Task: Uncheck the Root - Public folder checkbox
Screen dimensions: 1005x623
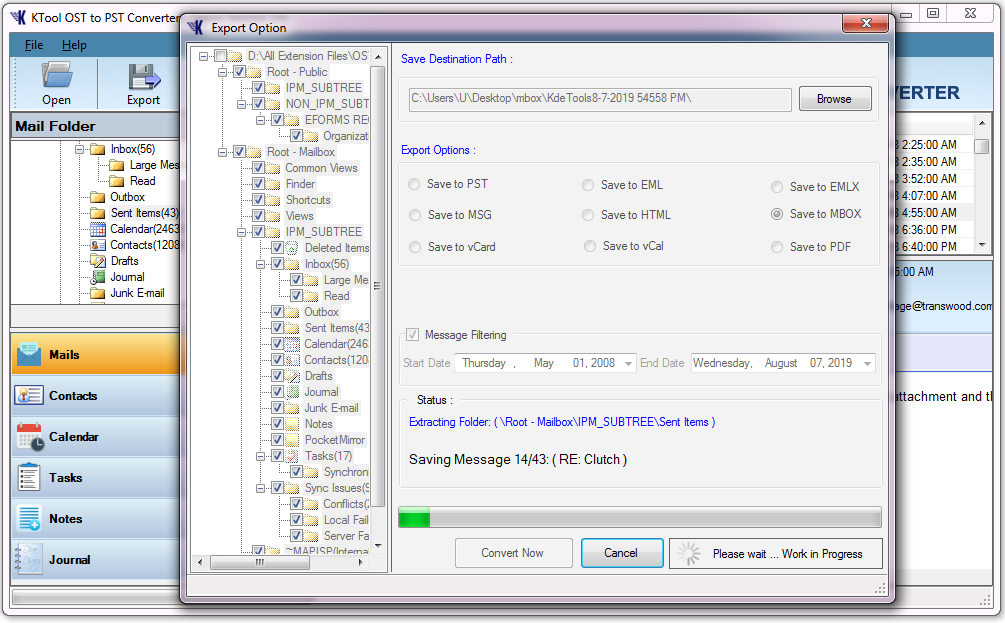Action: [x=239, y=72]
